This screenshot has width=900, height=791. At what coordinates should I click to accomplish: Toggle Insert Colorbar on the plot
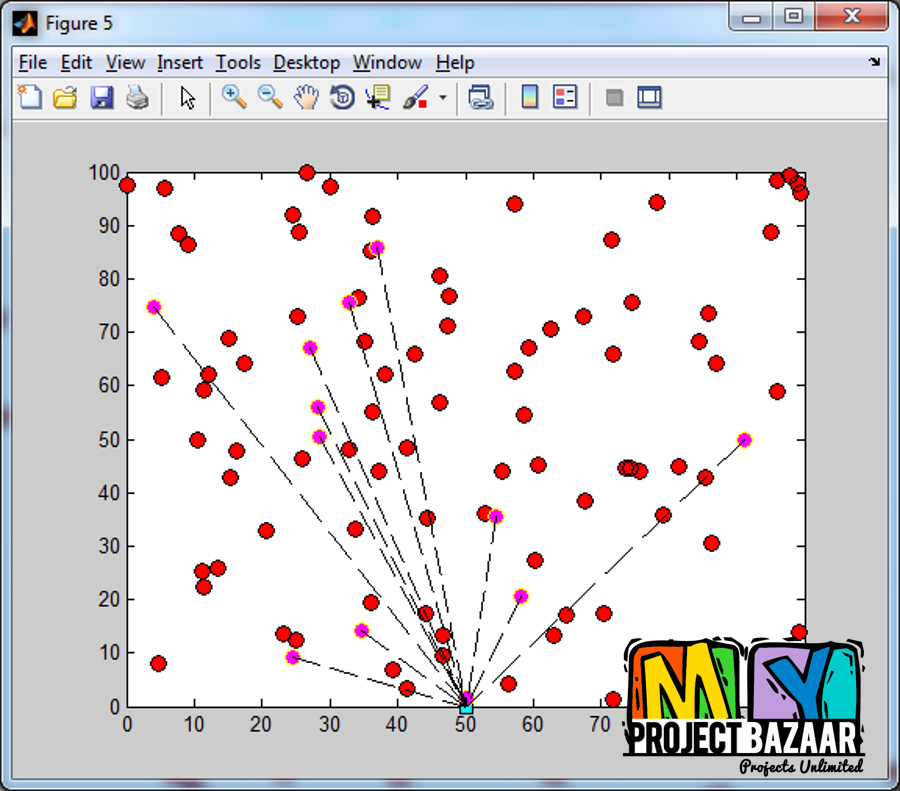530,97
